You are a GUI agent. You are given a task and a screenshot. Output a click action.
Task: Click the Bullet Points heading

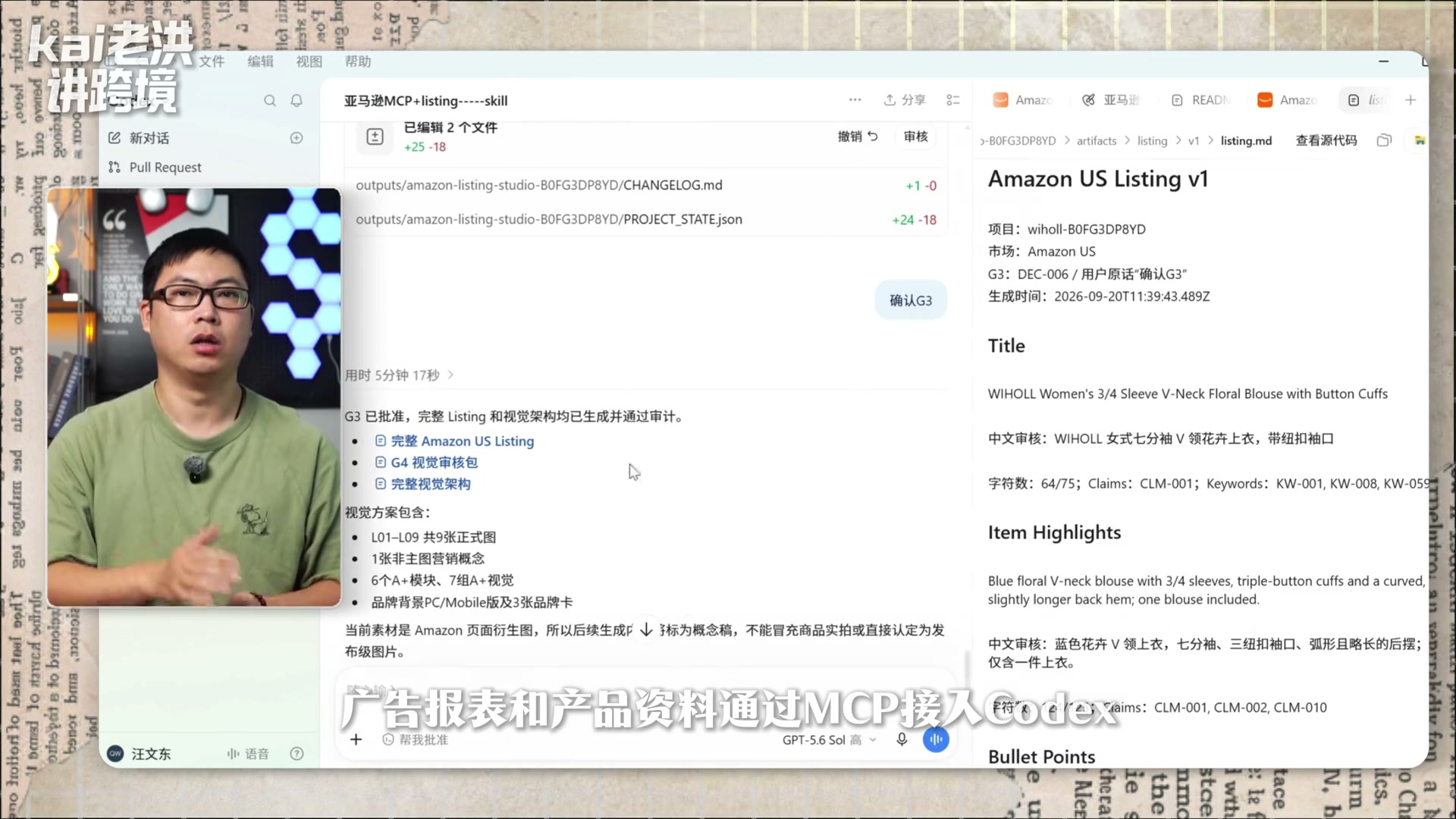pos(1041,757)
